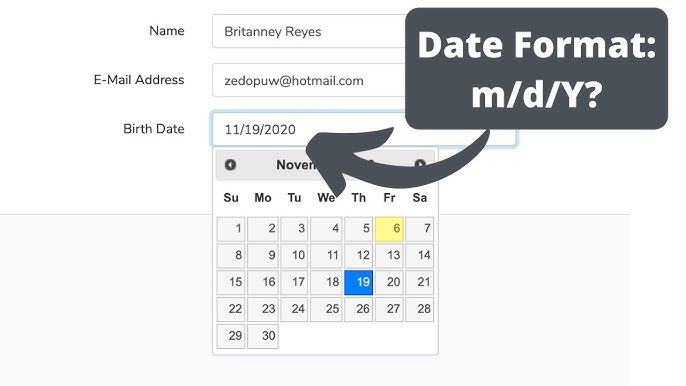686x386 pixels.
Task: Choose day 28 in datepicker
Action: pyautogui.click(x=420, y=309)
